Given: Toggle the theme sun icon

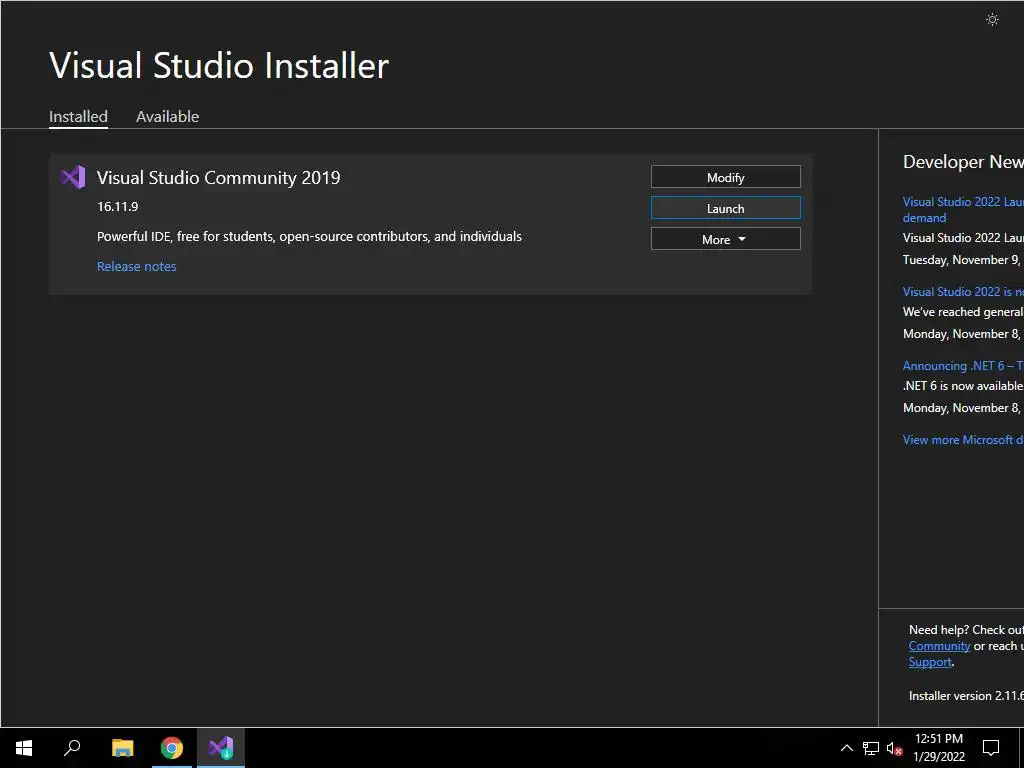Looking at the screenshot, I should [x=992, y=20].
